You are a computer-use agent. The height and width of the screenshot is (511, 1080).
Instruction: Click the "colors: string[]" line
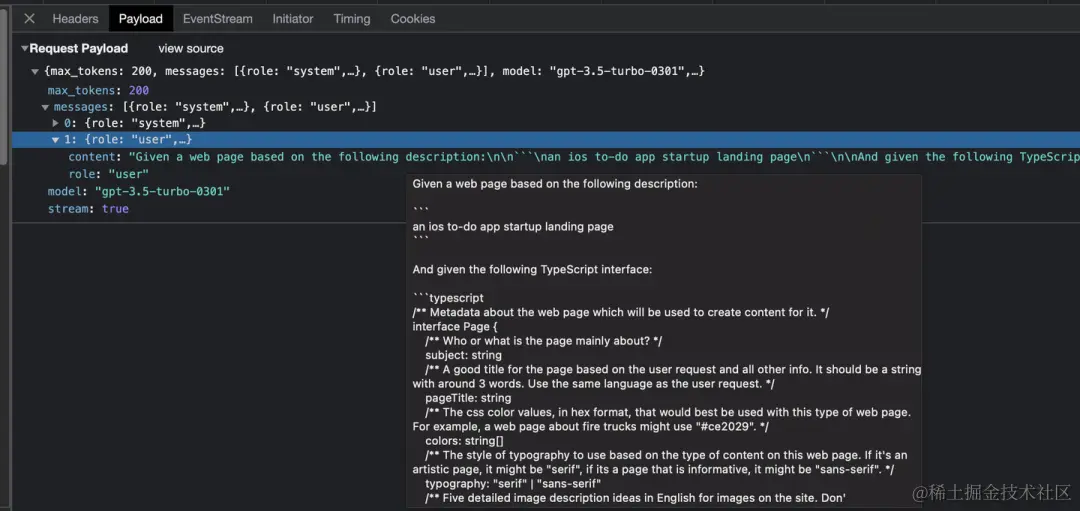[x=464, y=441]
